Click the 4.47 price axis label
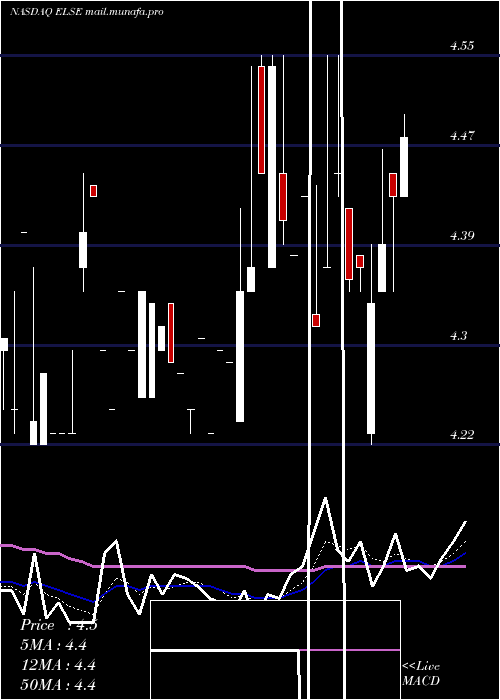 [462, 136]
